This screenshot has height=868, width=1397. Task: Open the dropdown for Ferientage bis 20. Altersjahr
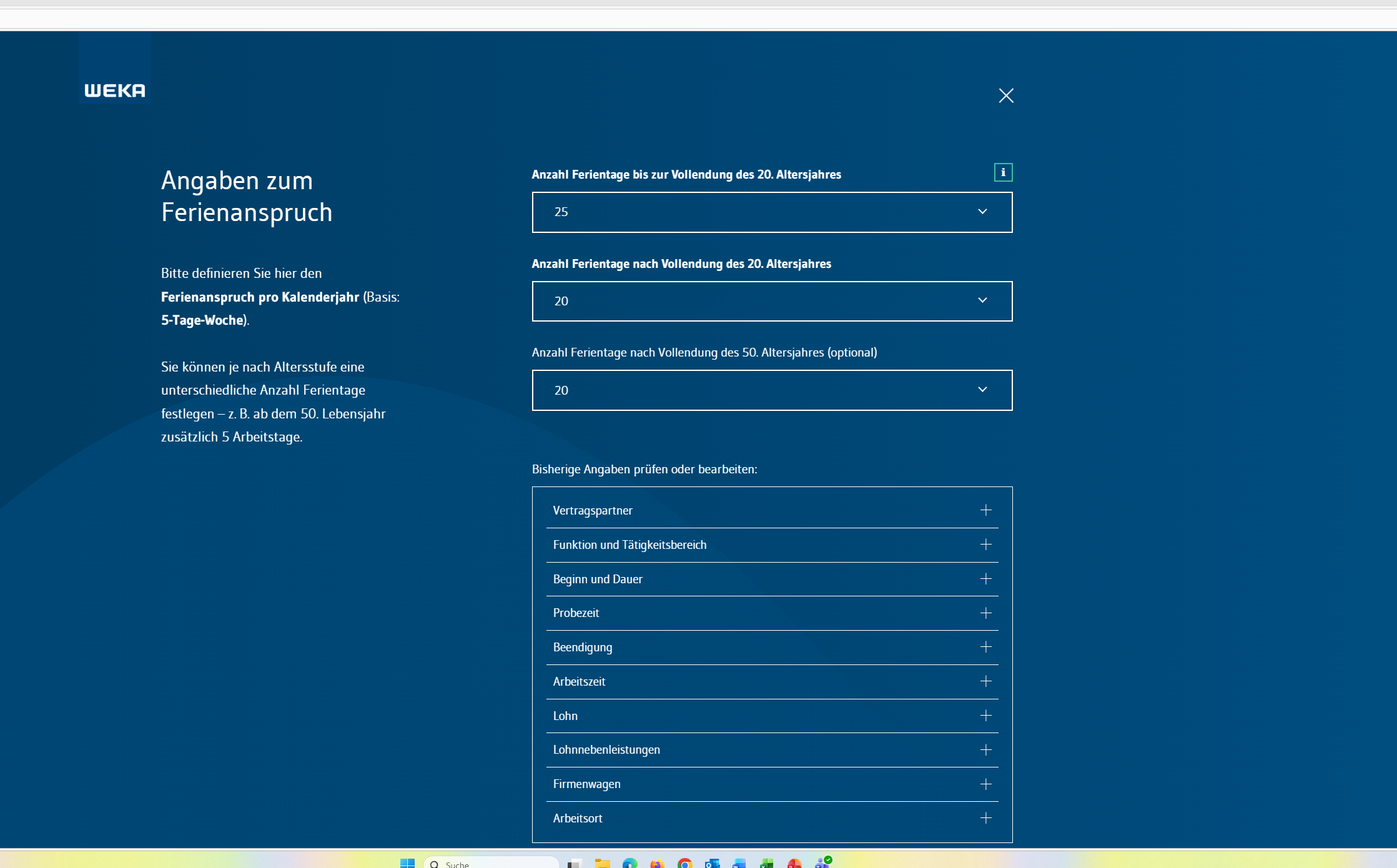(772, 212)
